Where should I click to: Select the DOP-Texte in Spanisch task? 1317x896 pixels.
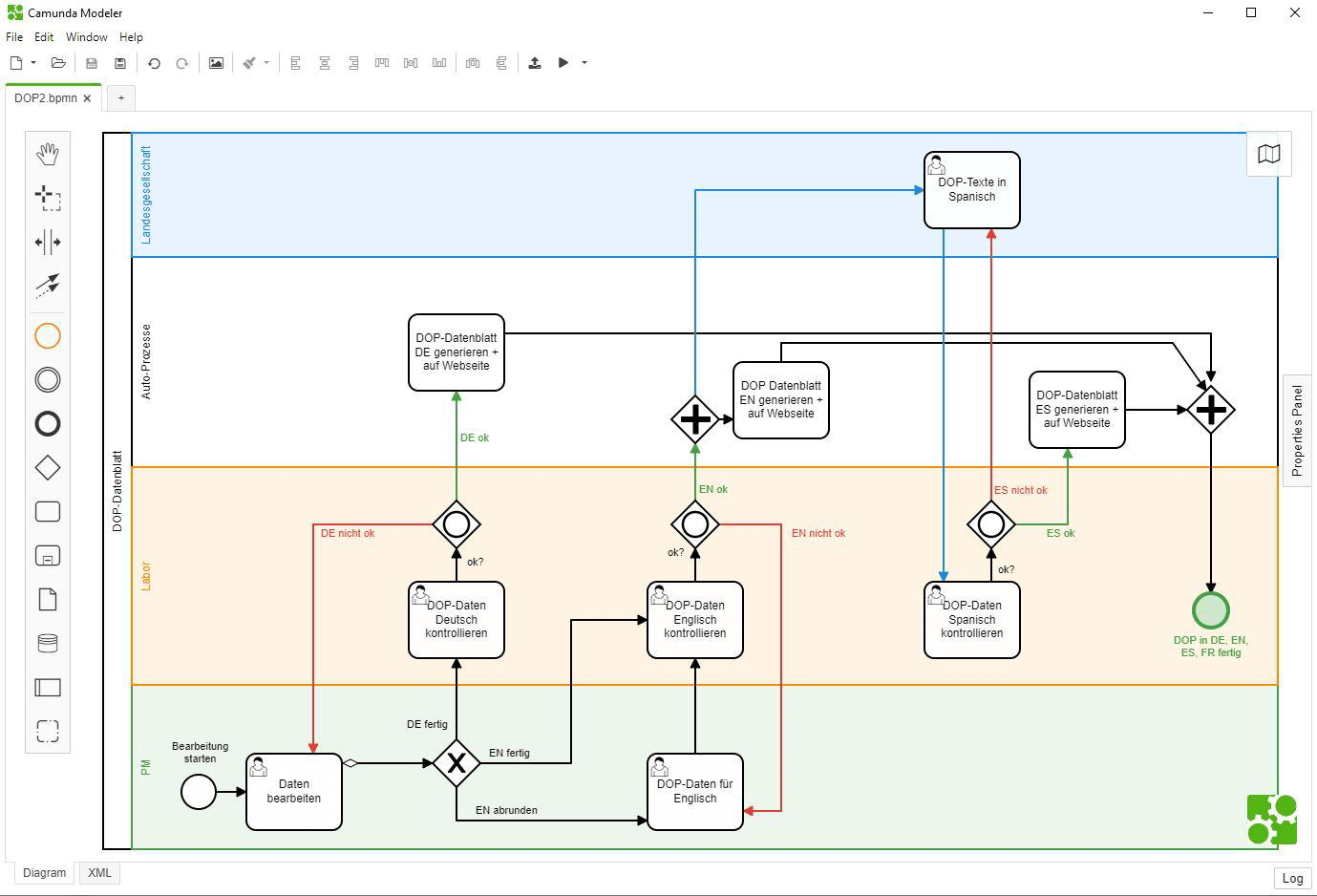[x=972, y=190]
